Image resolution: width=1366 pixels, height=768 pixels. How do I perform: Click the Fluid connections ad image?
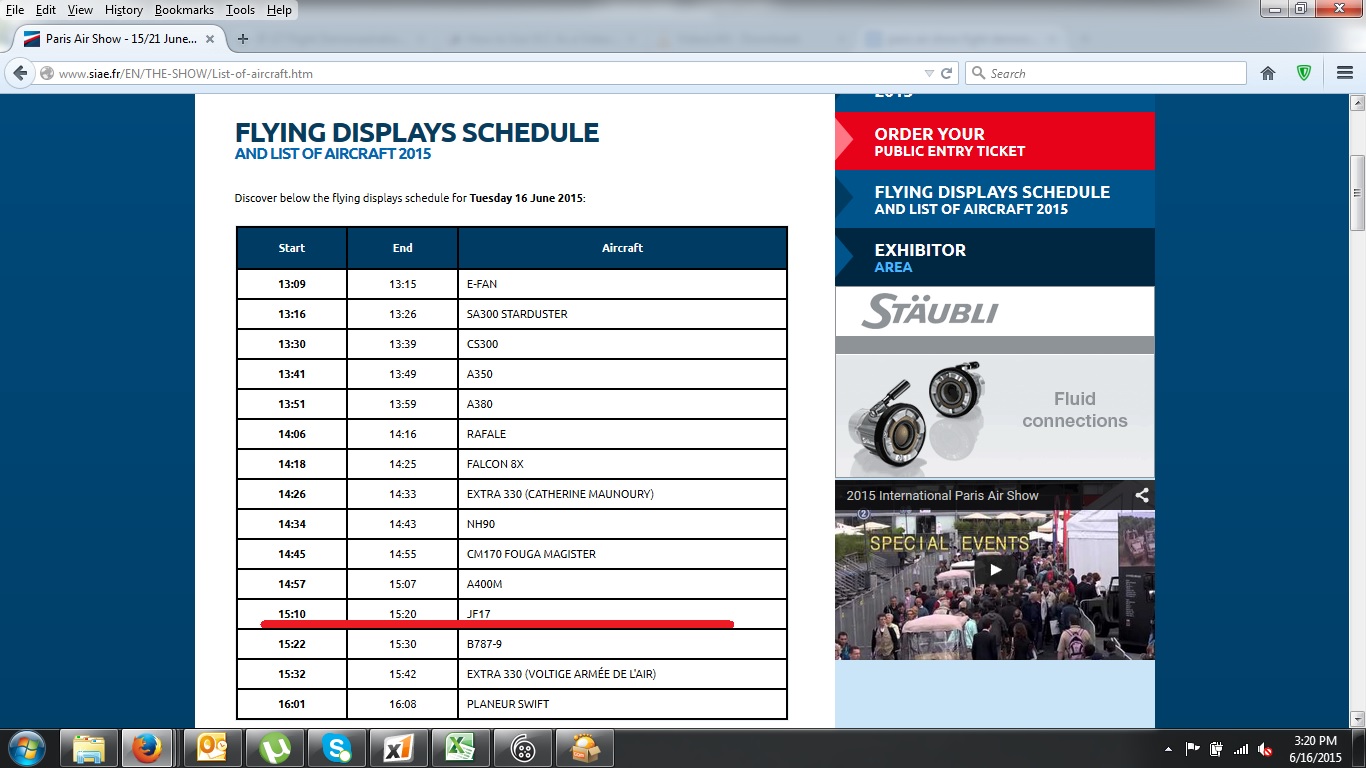click(994, 416)
